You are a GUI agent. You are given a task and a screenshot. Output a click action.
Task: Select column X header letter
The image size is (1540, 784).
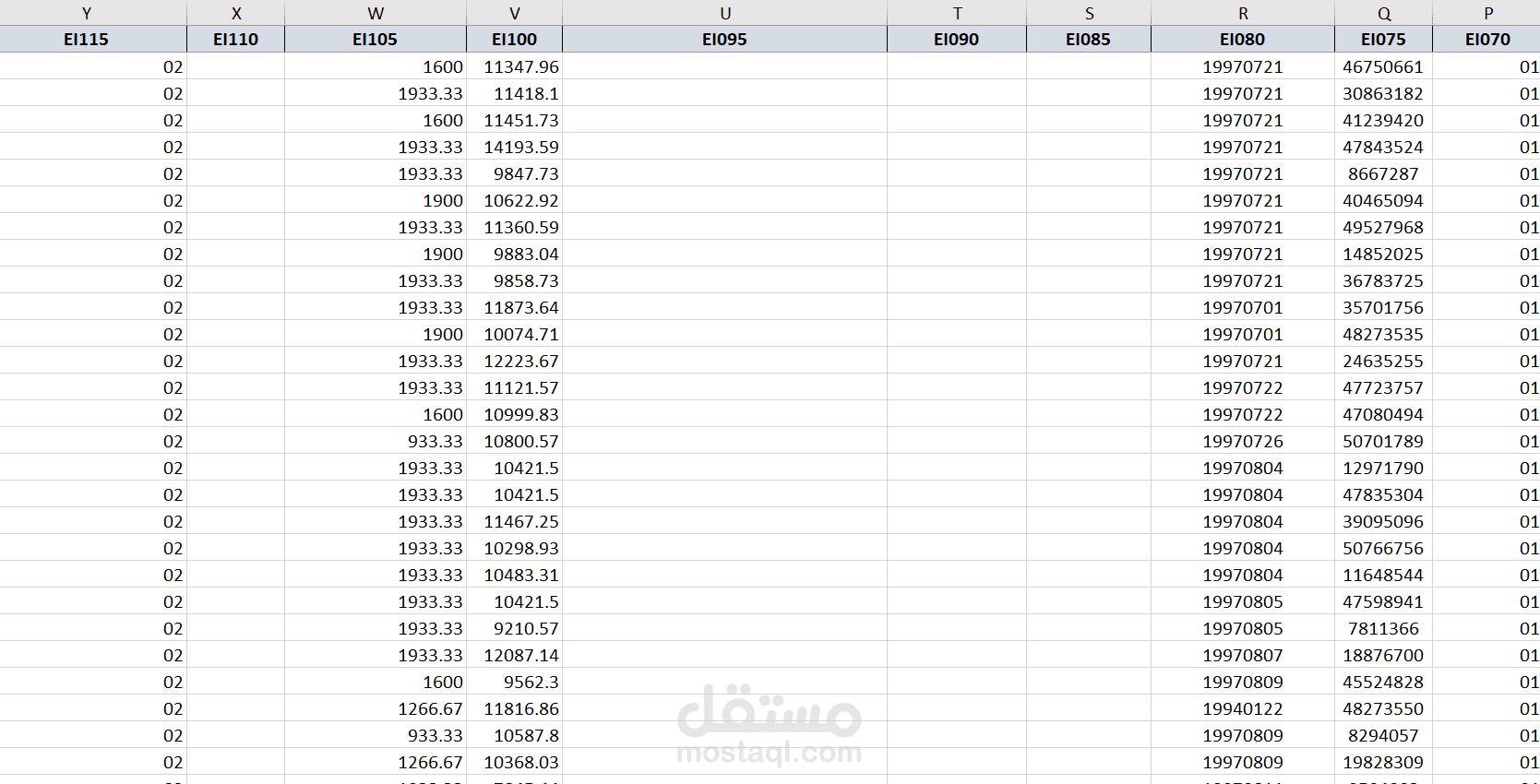[236, 13]
